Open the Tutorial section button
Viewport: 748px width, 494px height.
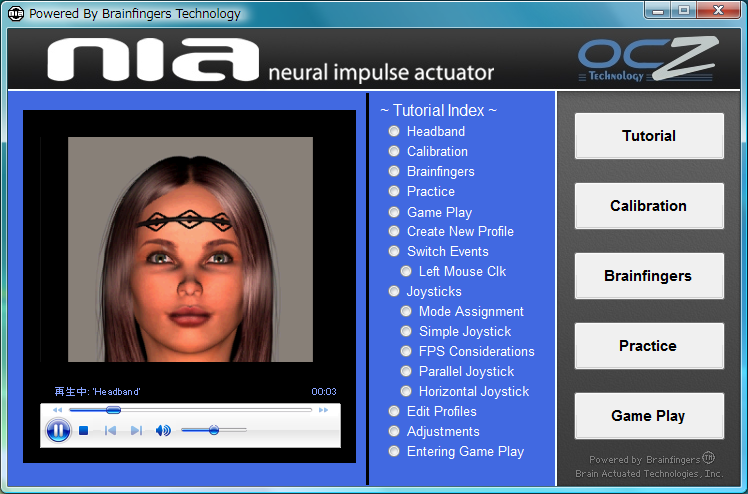click(649, 136)
